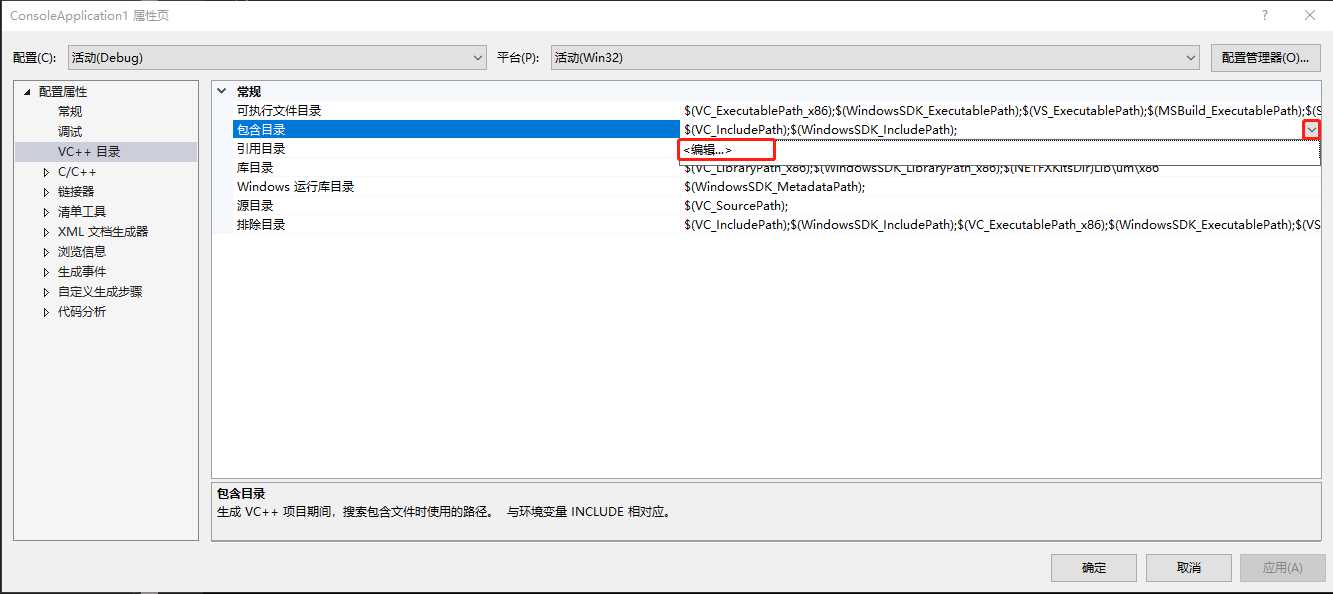
Task: Click the 可执行文件目录 value field
Action: pos(1000,111)
